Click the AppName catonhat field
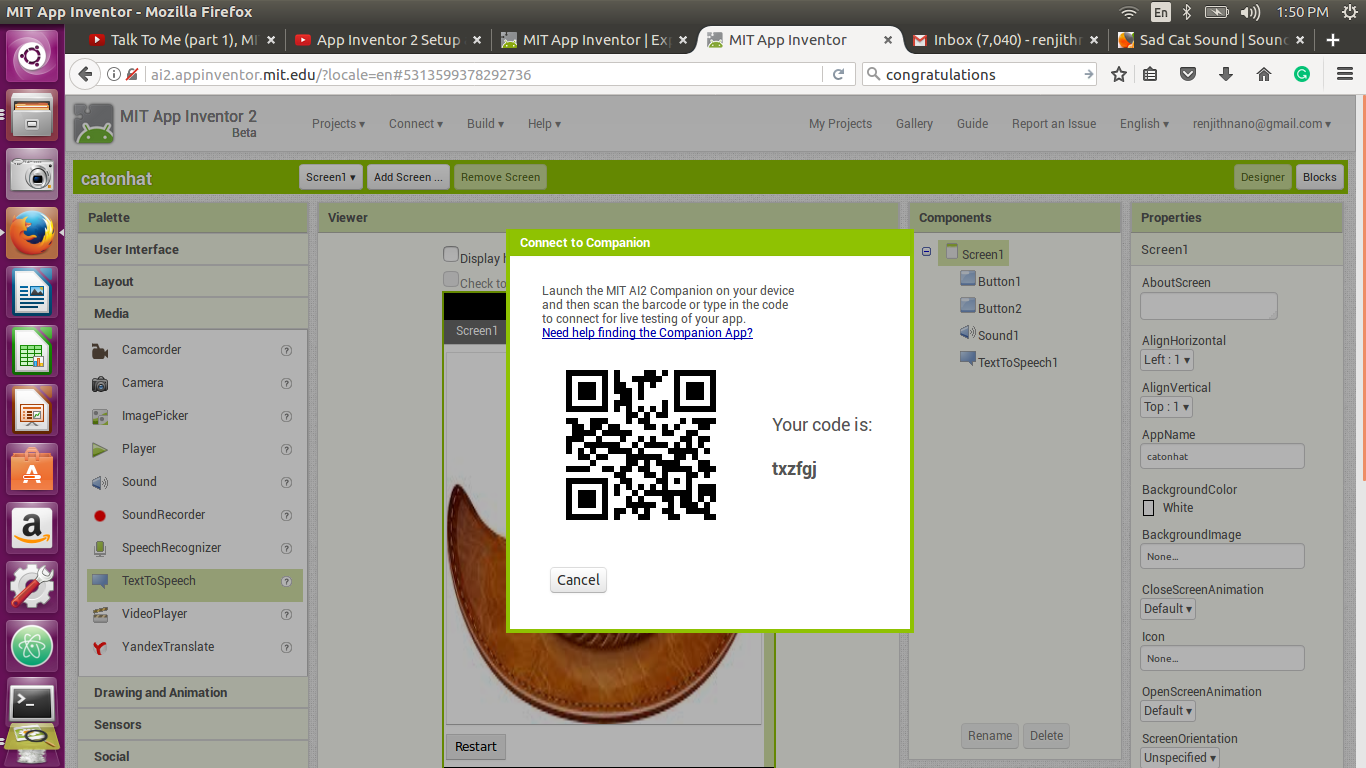The image size is (1366, 768). (1222, 456)
